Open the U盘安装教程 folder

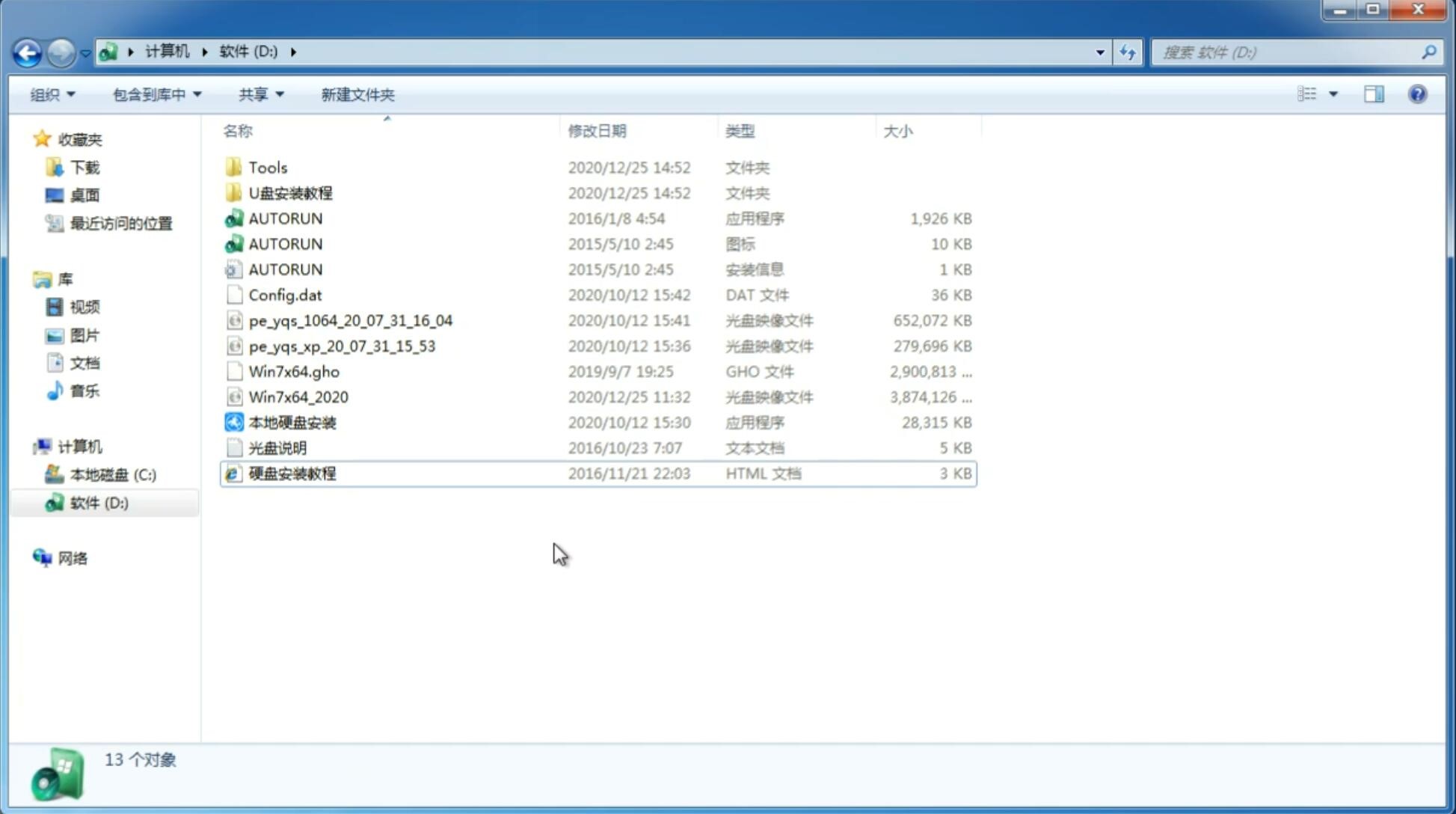click(x=290, y=192)
